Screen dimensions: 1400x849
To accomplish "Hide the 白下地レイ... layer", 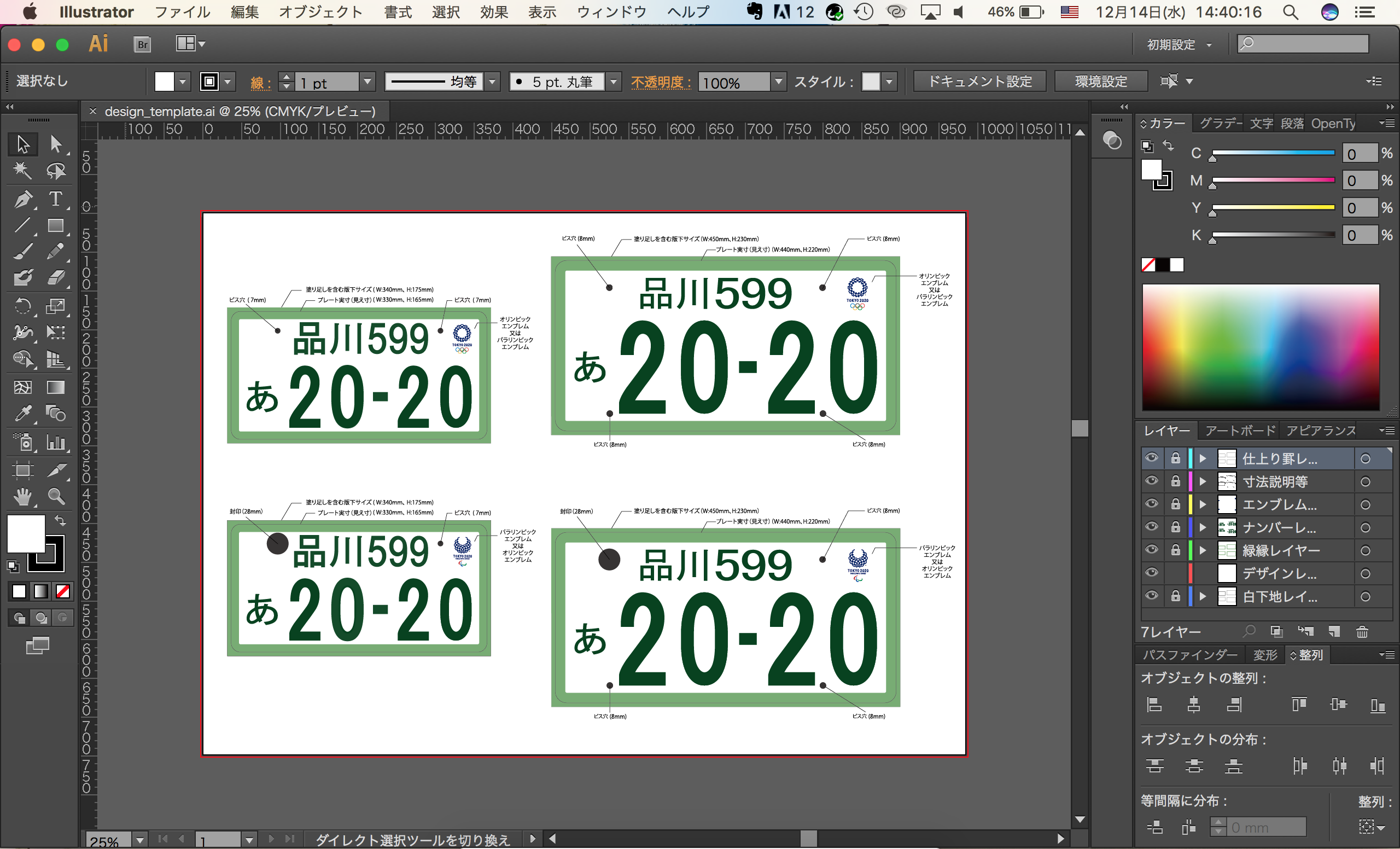I will pos(1151,596).
